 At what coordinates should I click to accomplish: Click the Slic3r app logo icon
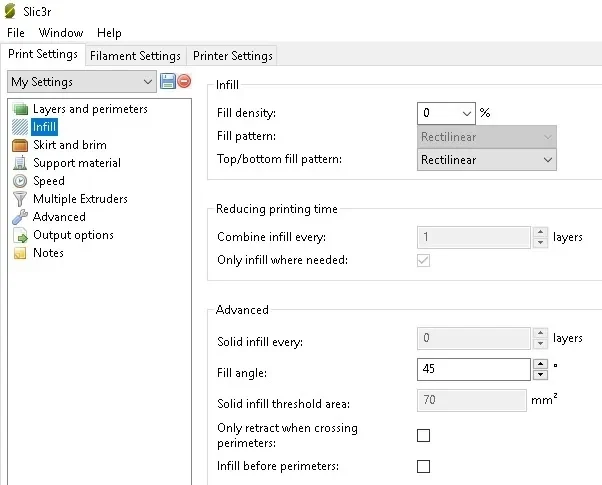[10, 11]
